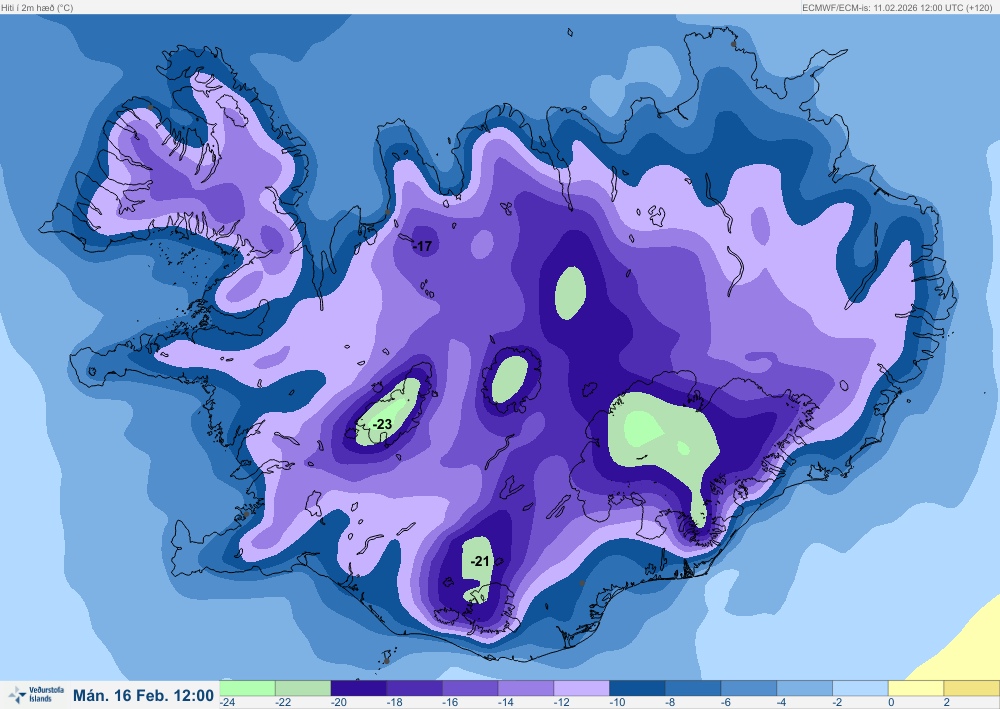The image size is (1000, 709).
Task: Select the legend swatch between -22 and -20
Action: 303,688
